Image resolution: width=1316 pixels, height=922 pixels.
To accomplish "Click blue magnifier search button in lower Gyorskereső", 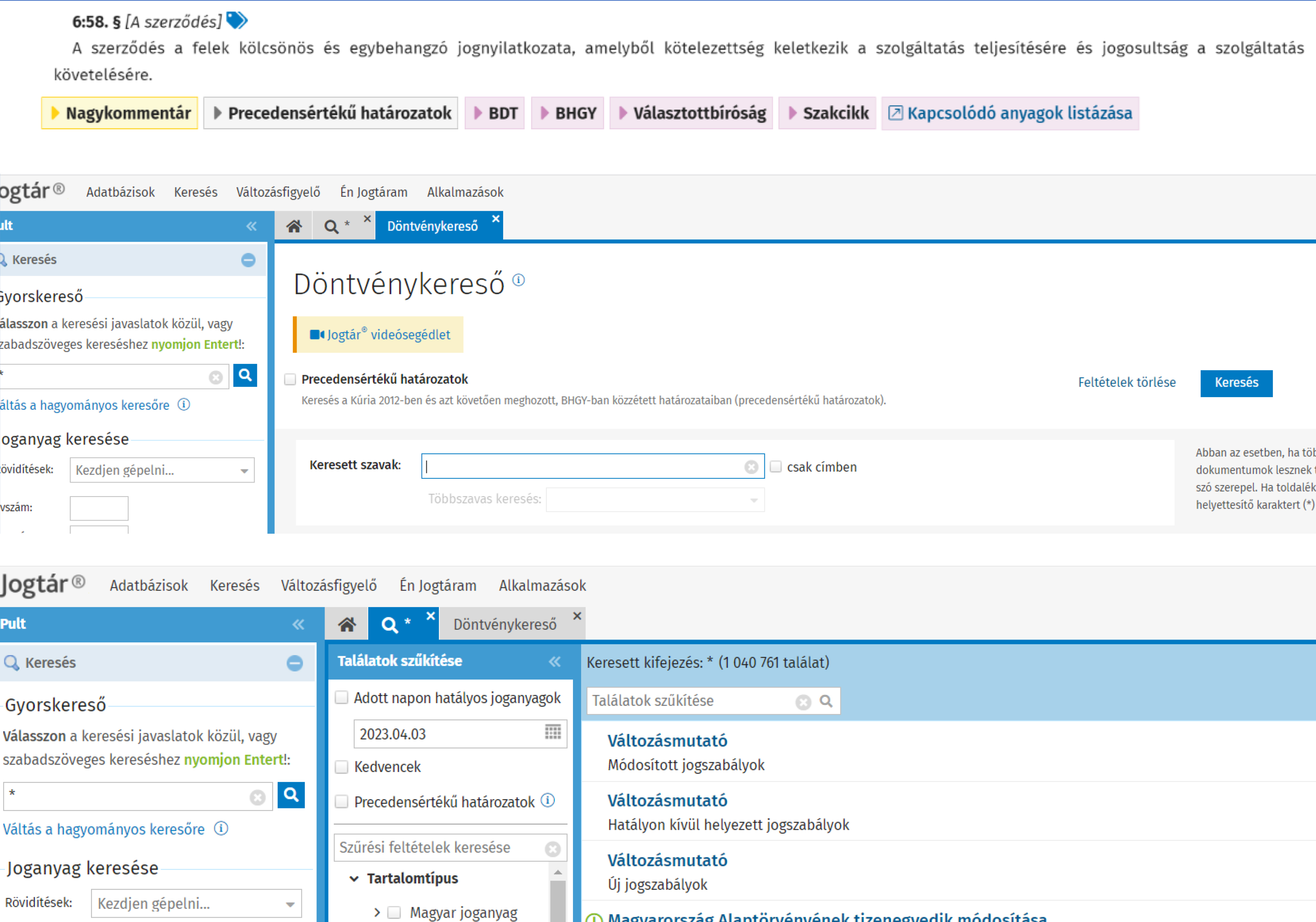I will (291, 795).
